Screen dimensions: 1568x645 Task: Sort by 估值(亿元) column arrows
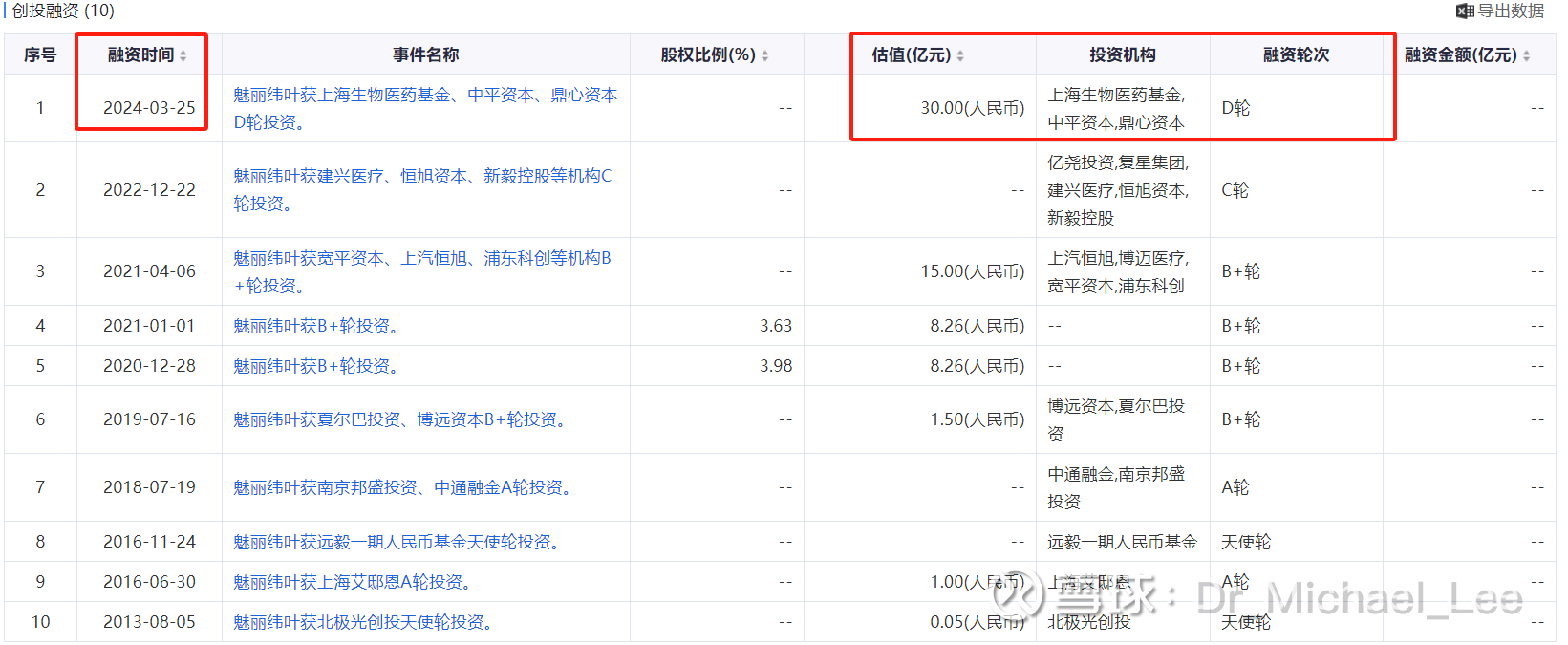pyautogui.click(x=960, y=55)
